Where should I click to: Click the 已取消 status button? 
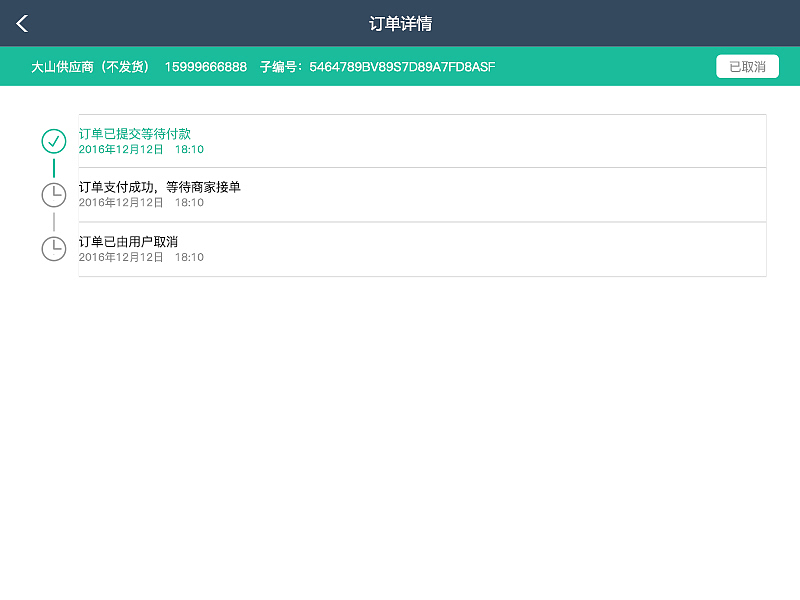[x=747, y=66]
